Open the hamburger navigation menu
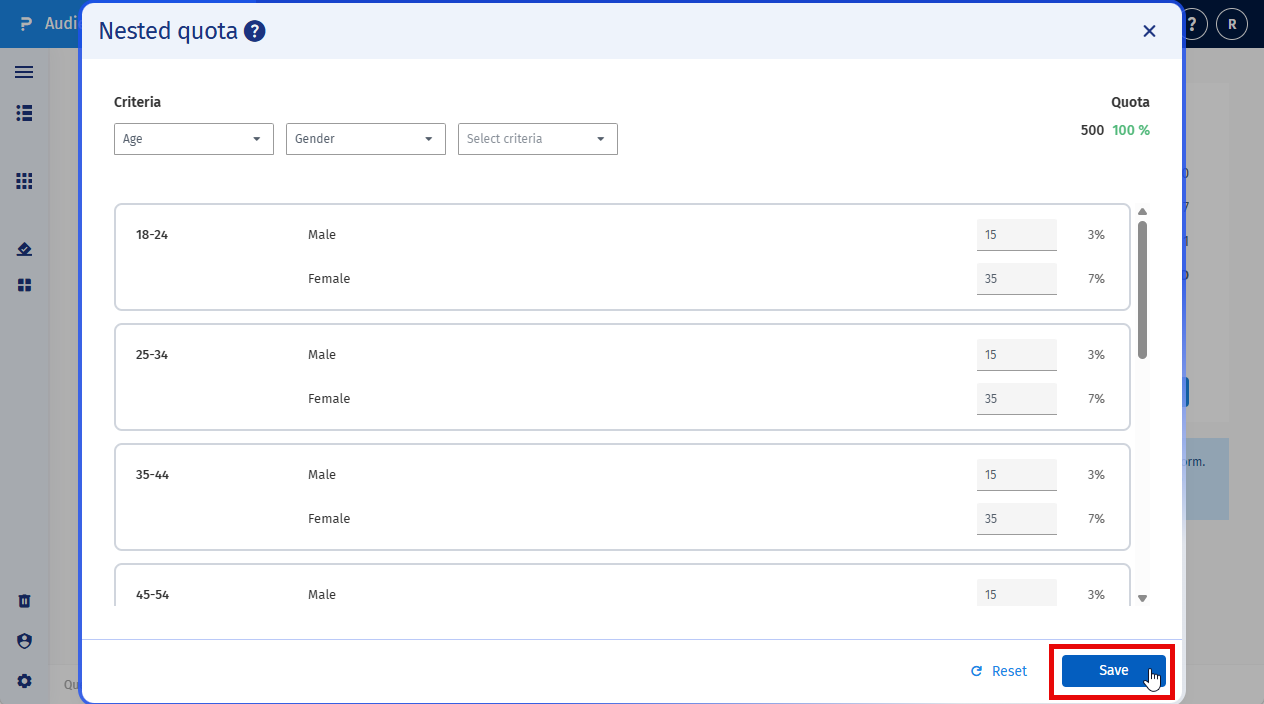Image resolution: width=1264 pixels, height=704 pixels. coord(24,71)
